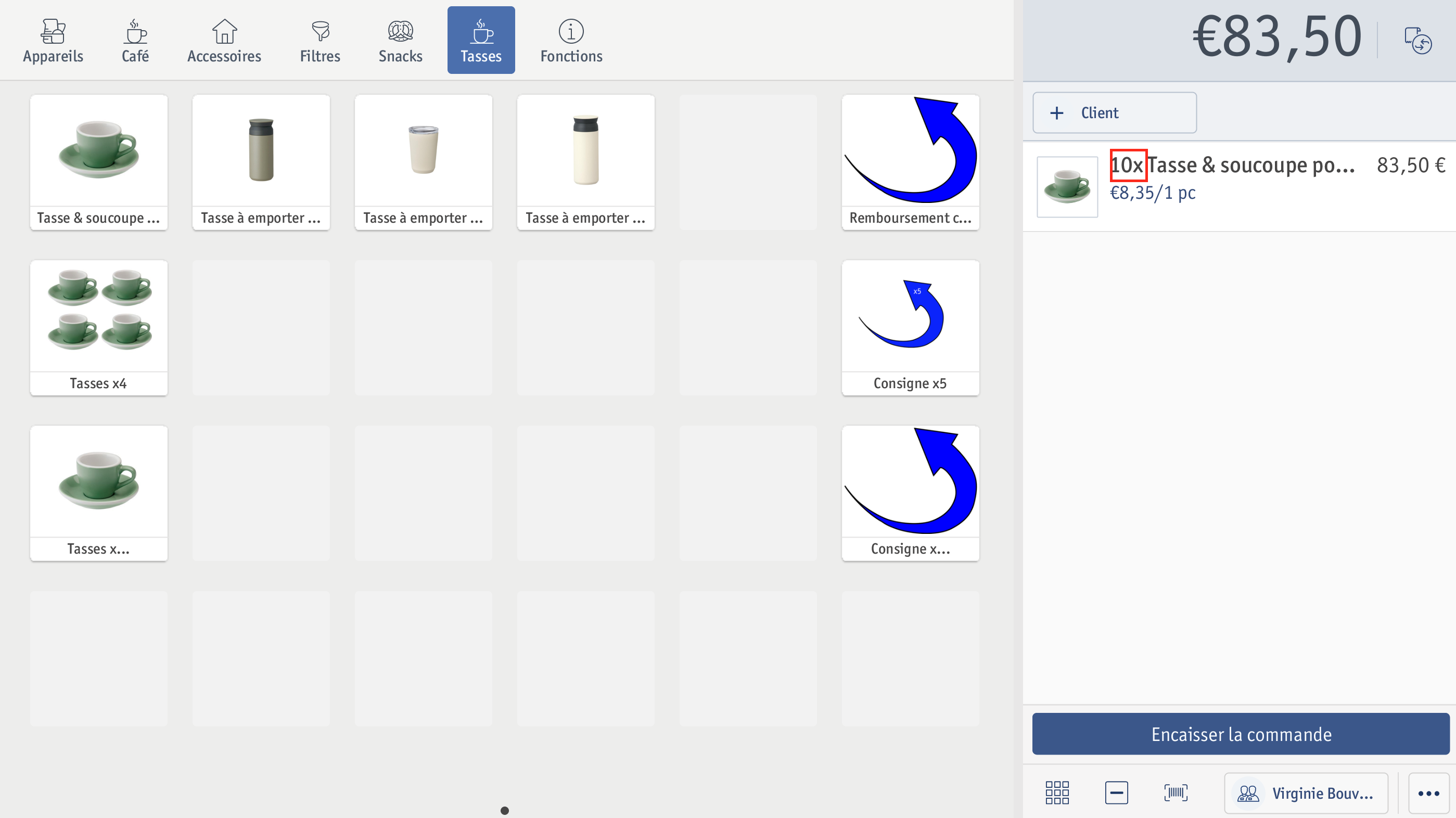Select the order line cup thumbnail
This screenshot has width=1456, height=818.
point(1067,187)
